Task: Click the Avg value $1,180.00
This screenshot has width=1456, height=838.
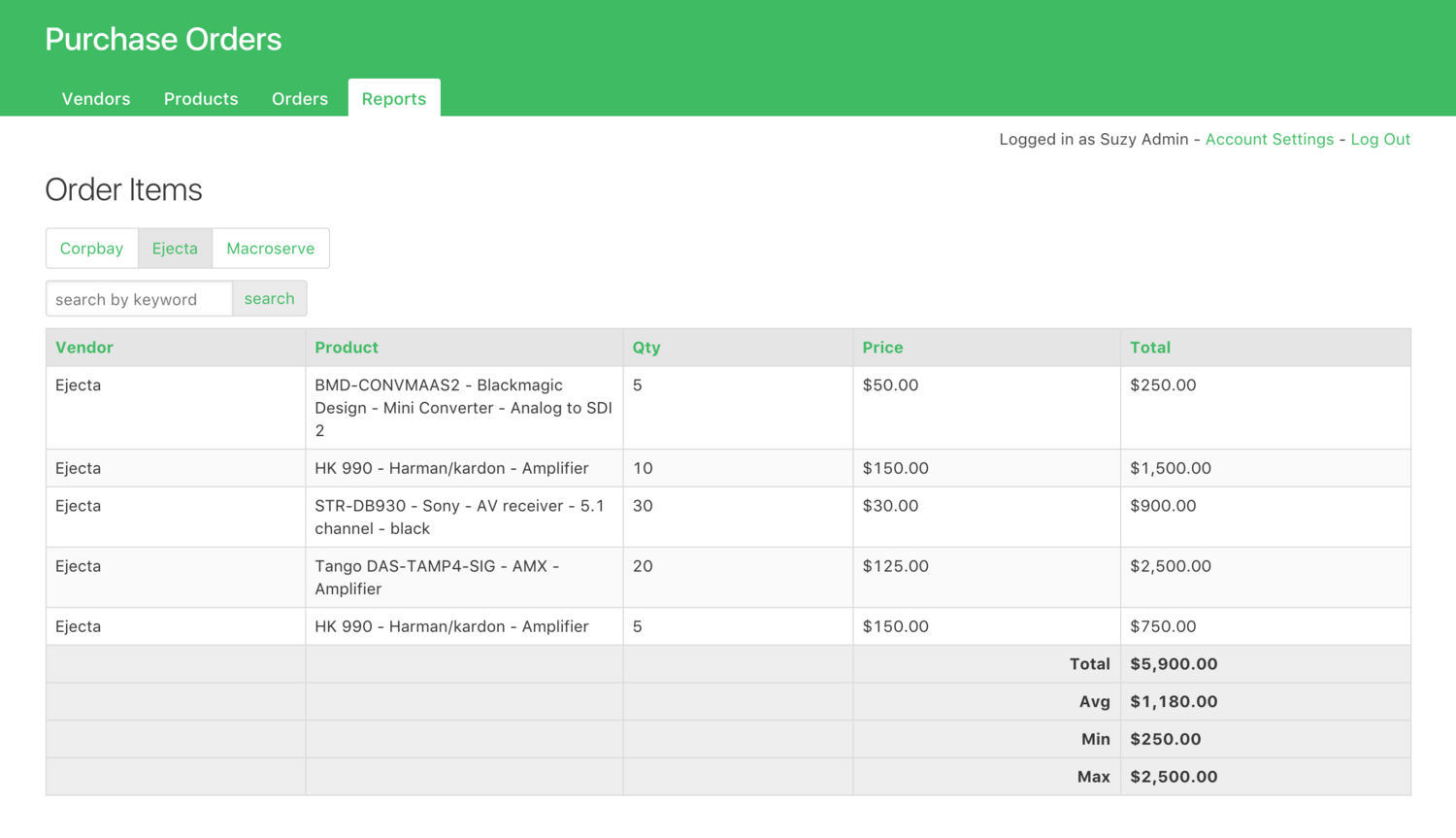Action: point(1174,702)
